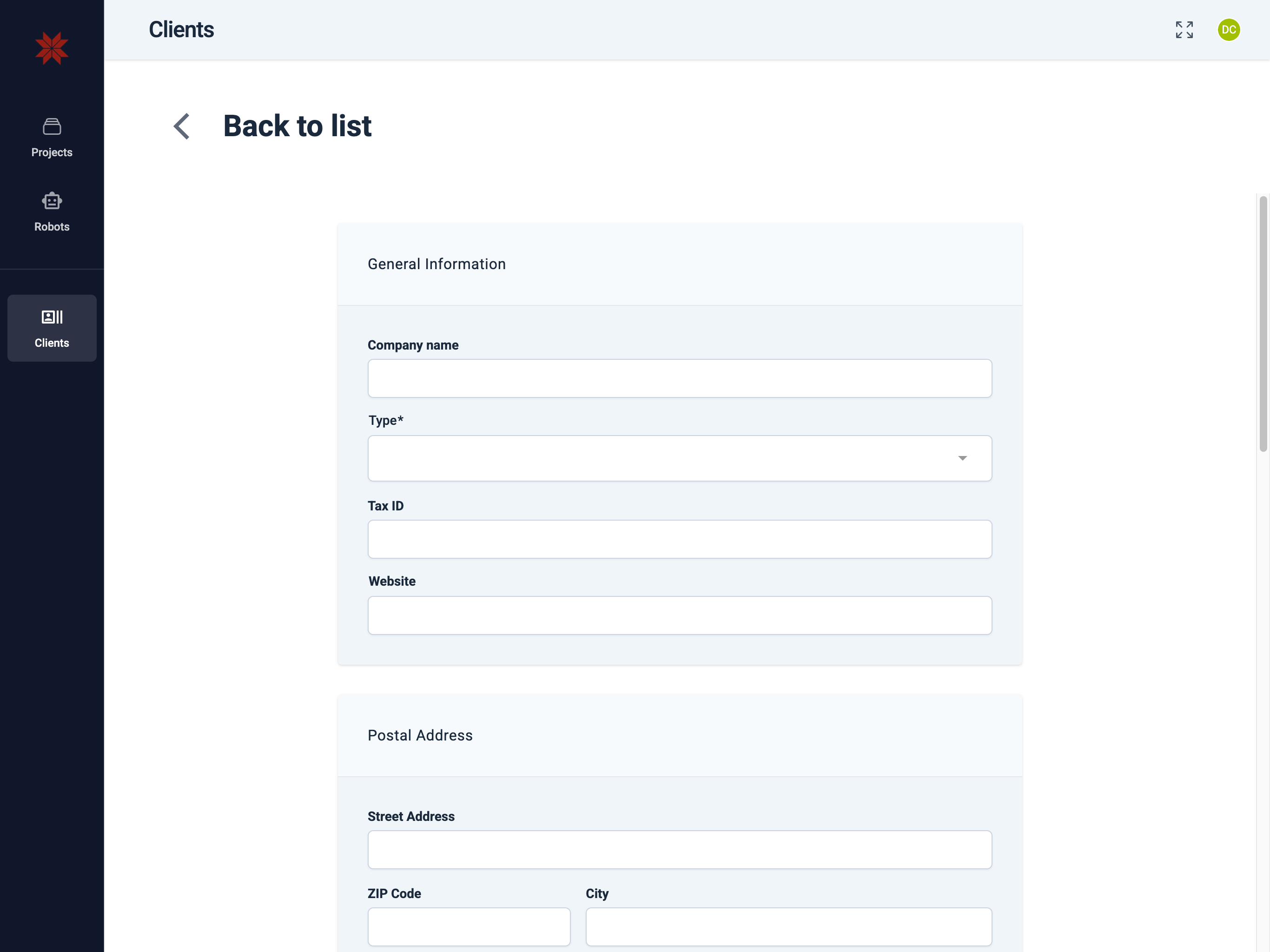Click the red star app logo
The height and width of the screenshot is (952, 1270).
(52, 48)
